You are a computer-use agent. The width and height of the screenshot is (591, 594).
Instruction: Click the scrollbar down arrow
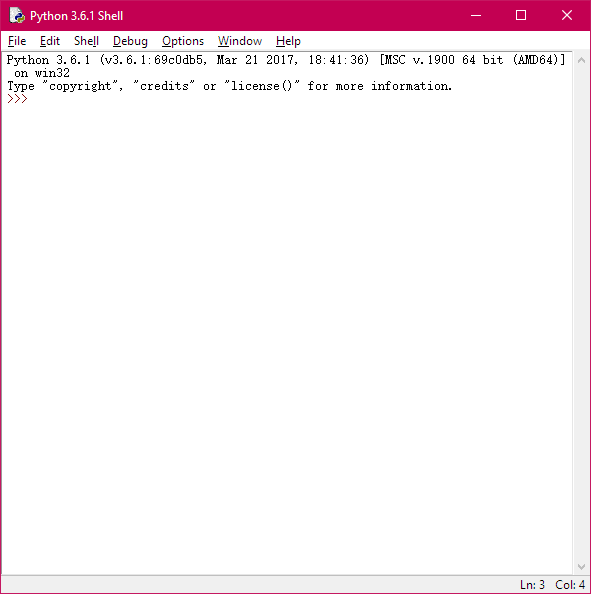coord(582,567)
